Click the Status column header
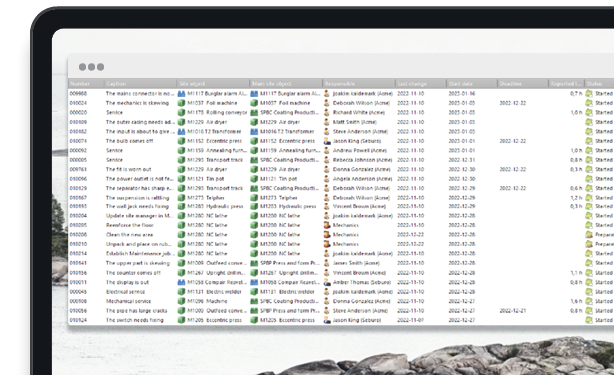 [599, 83]
